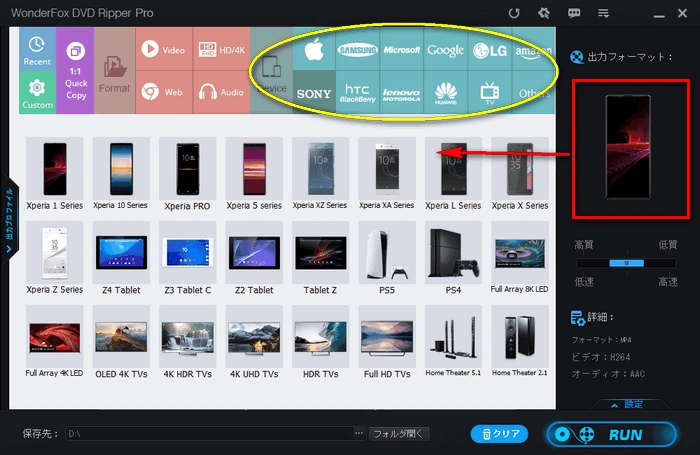Pick the Z2 Tablet profile
The image size is (700, 455).
254,258
